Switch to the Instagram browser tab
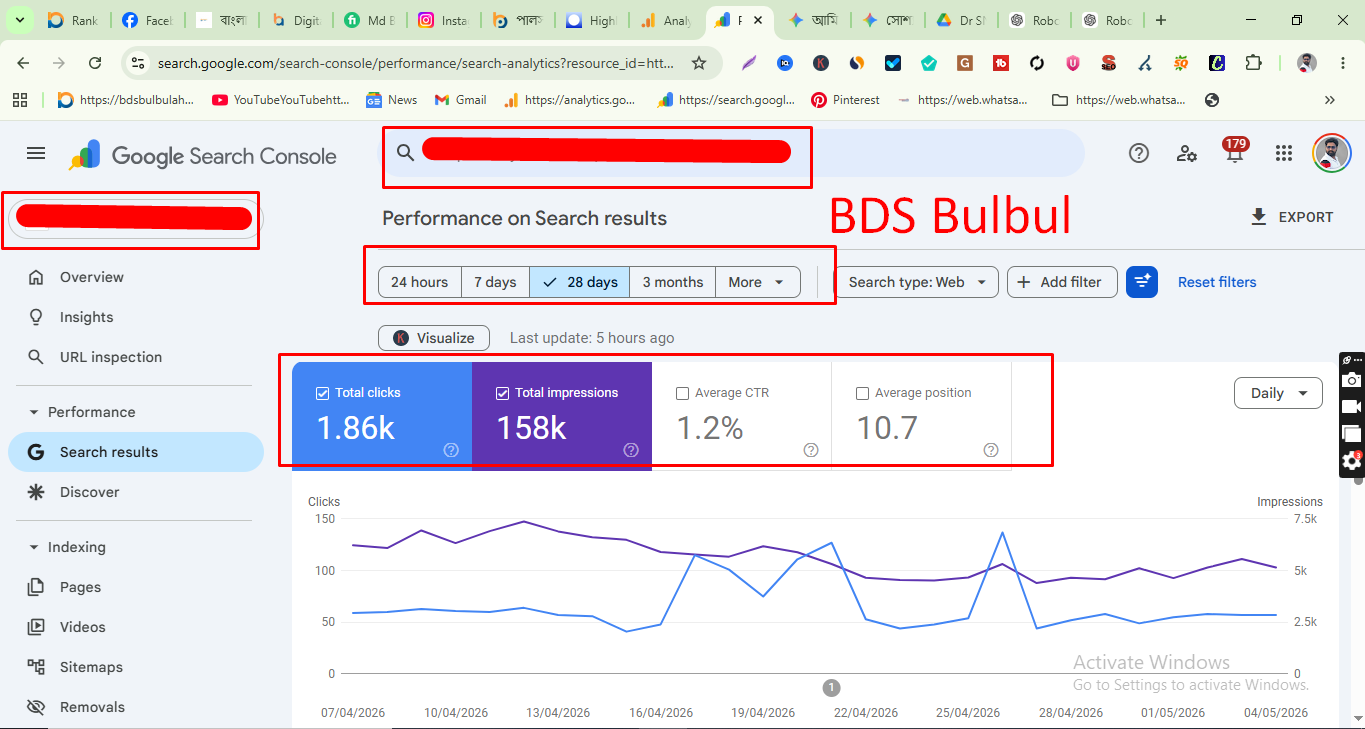Screen dimensions: 1365x729 click(x=443, y=20)
